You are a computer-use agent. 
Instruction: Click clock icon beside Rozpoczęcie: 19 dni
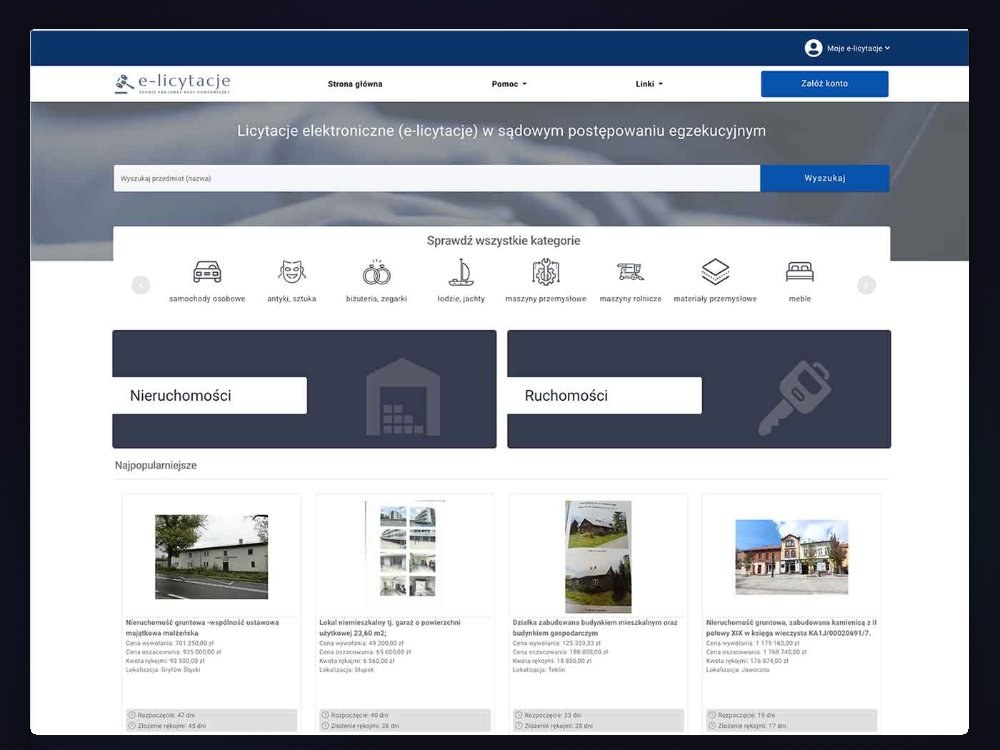712,715
